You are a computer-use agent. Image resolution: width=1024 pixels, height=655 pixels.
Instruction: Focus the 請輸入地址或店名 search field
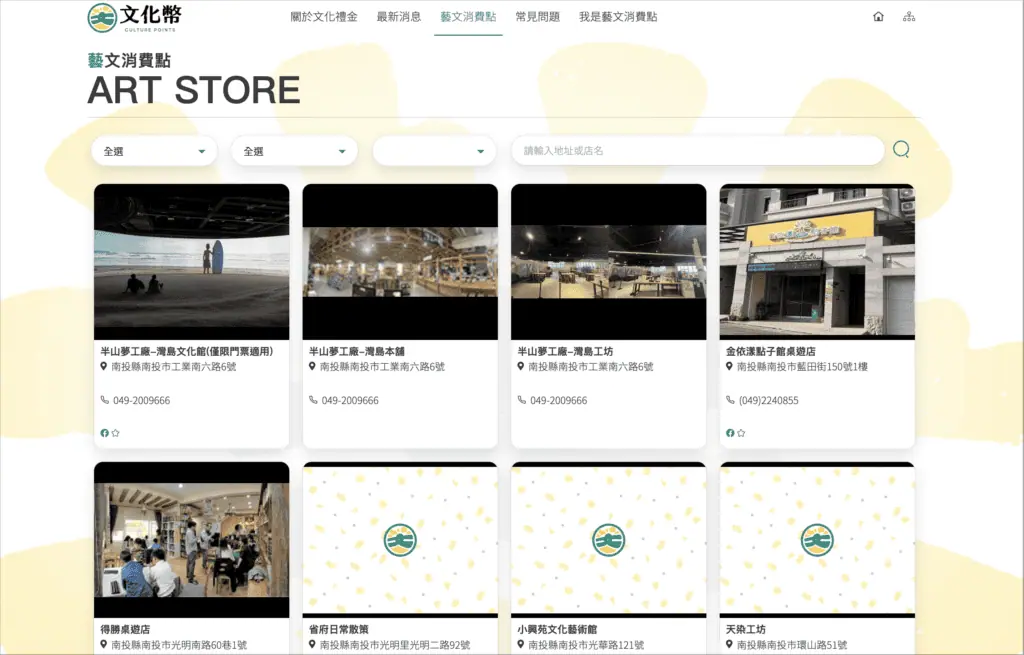697,151
